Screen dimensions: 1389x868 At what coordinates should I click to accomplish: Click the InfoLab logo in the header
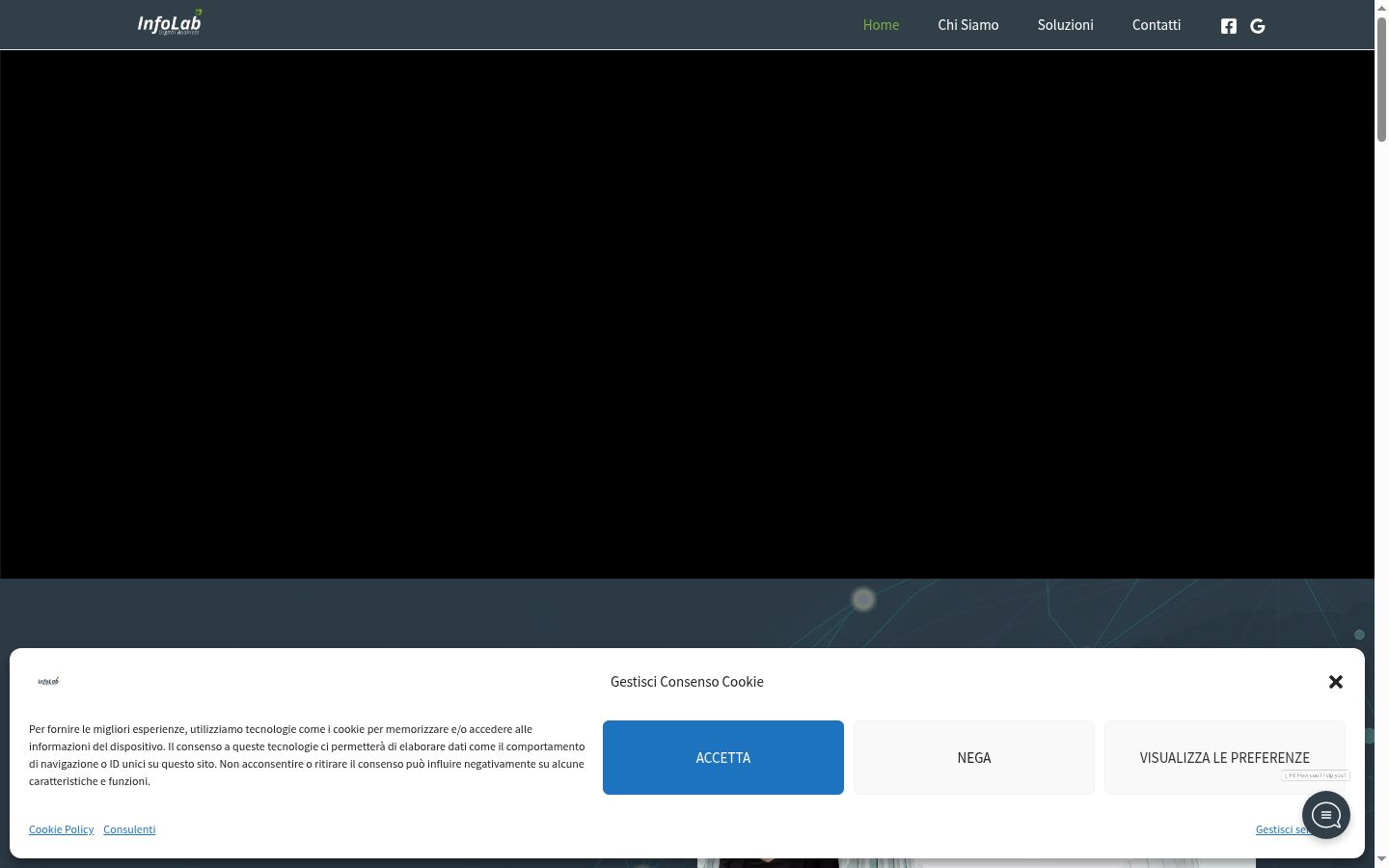pyautogui.click(x=170, y=23)
